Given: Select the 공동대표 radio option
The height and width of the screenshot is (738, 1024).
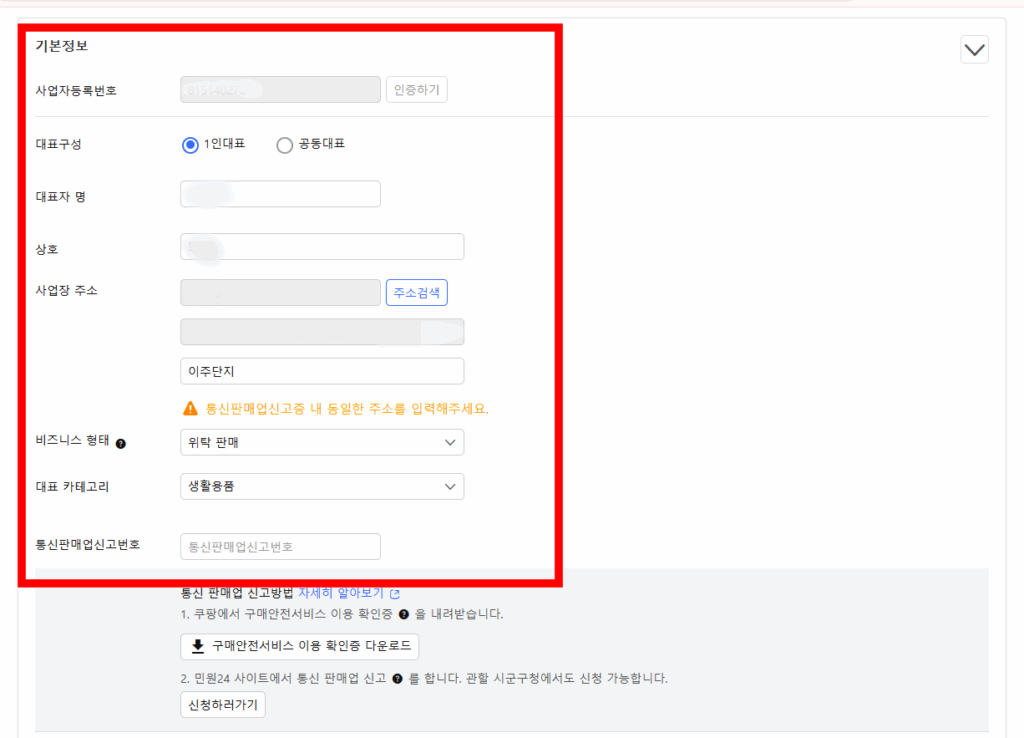Looking at the screenshot, I should [284, 144].
